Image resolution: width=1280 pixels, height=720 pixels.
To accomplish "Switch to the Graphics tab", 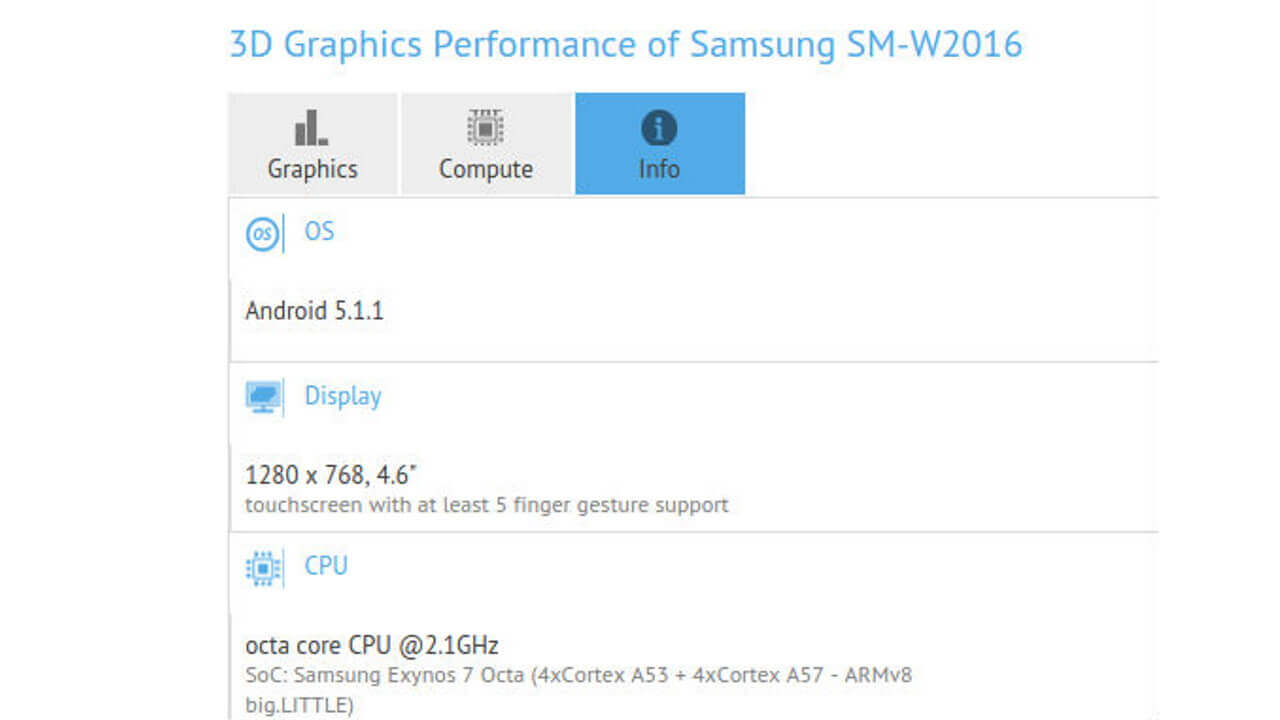I will [311, 143].
